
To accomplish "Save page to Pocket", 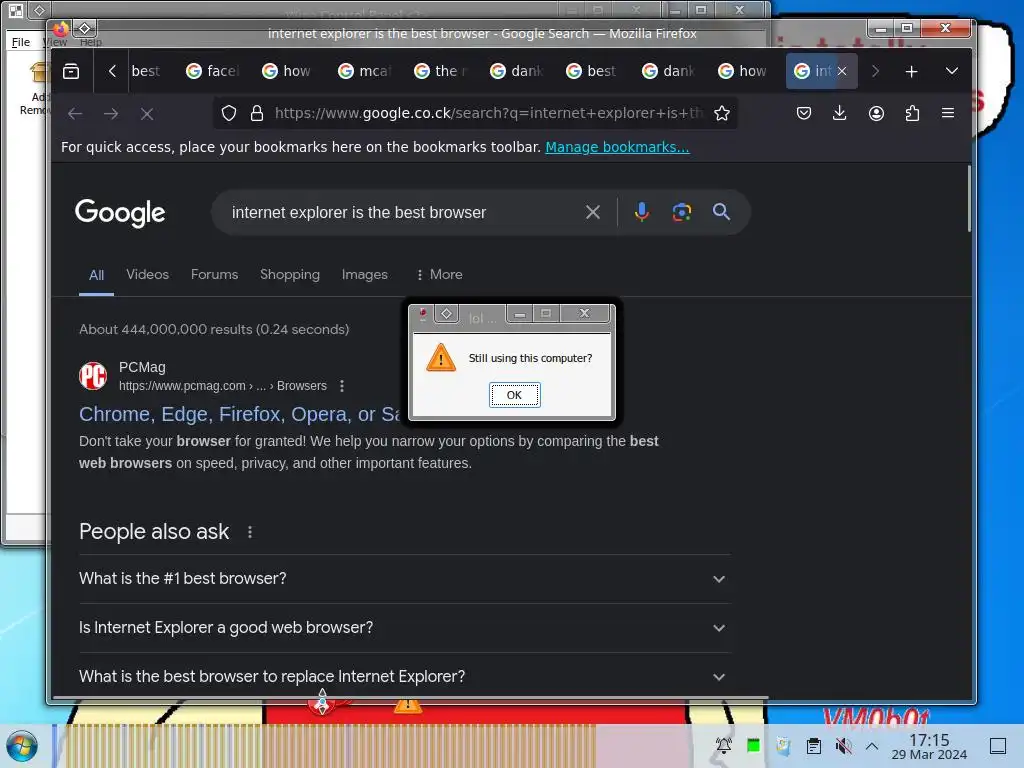I will pyautogui.click(x=804, y=113).
